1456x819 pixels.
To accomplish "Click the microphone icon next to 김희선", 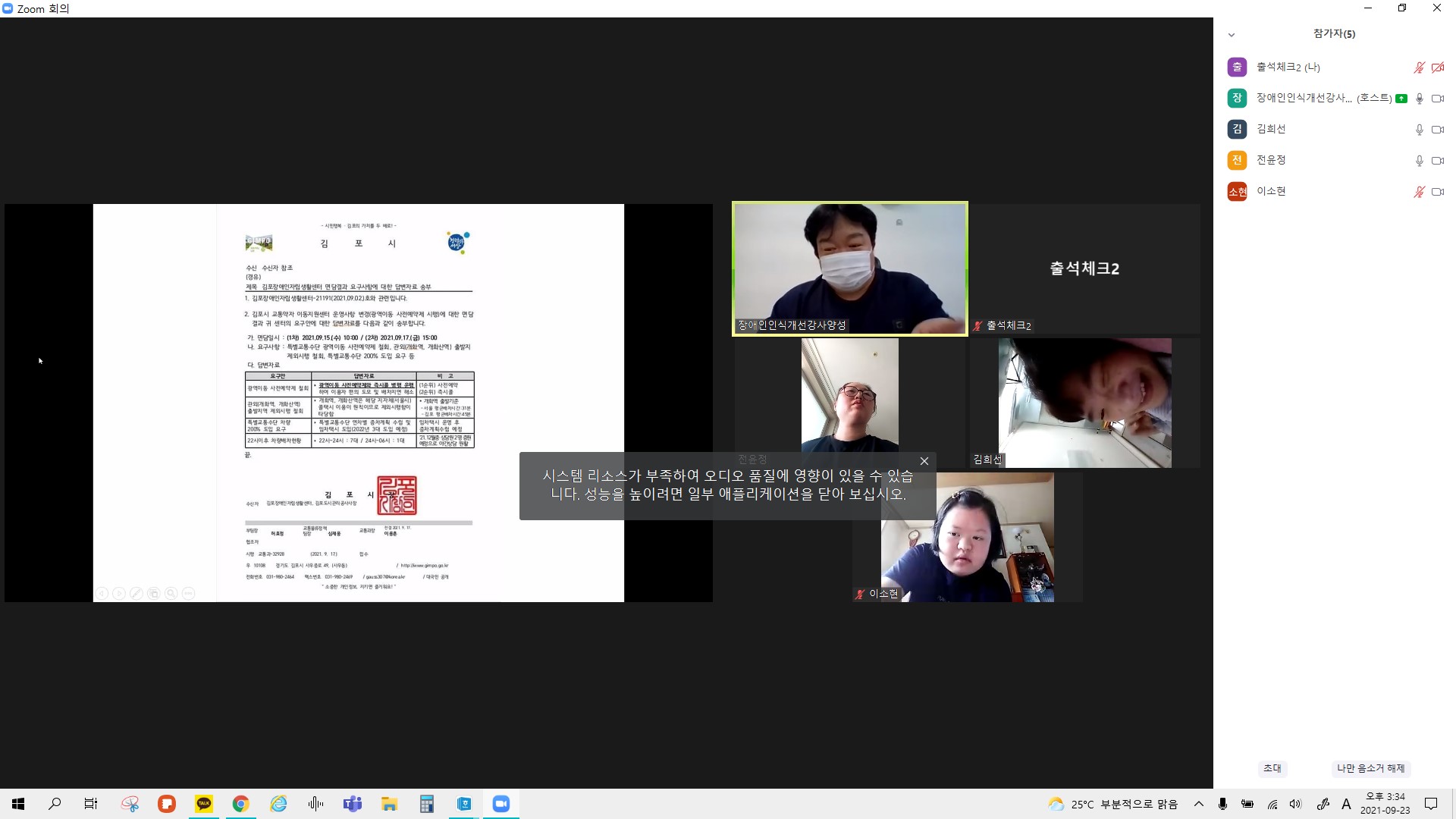I will 1419,130.
